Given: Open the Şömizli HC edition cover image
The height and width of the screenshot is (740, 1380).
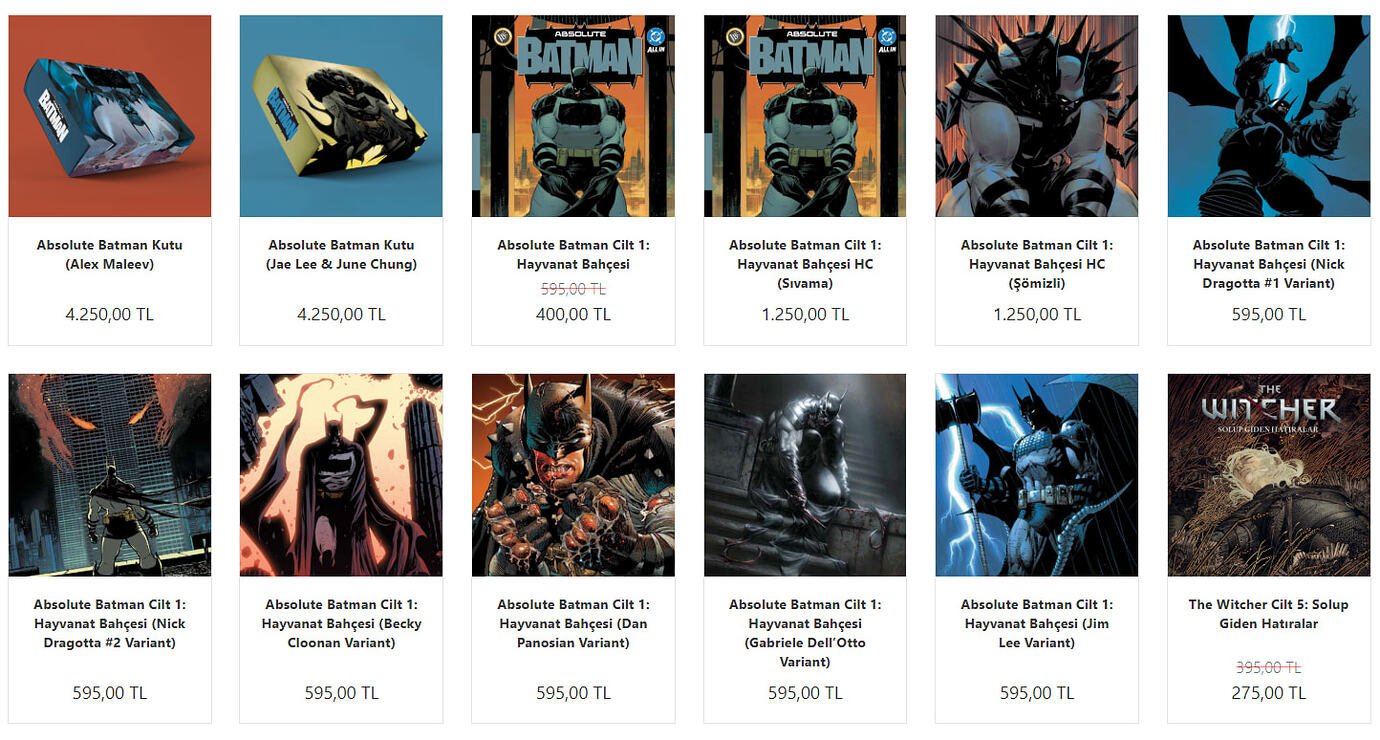Looking at the screenshot, I should [1037, 116].
